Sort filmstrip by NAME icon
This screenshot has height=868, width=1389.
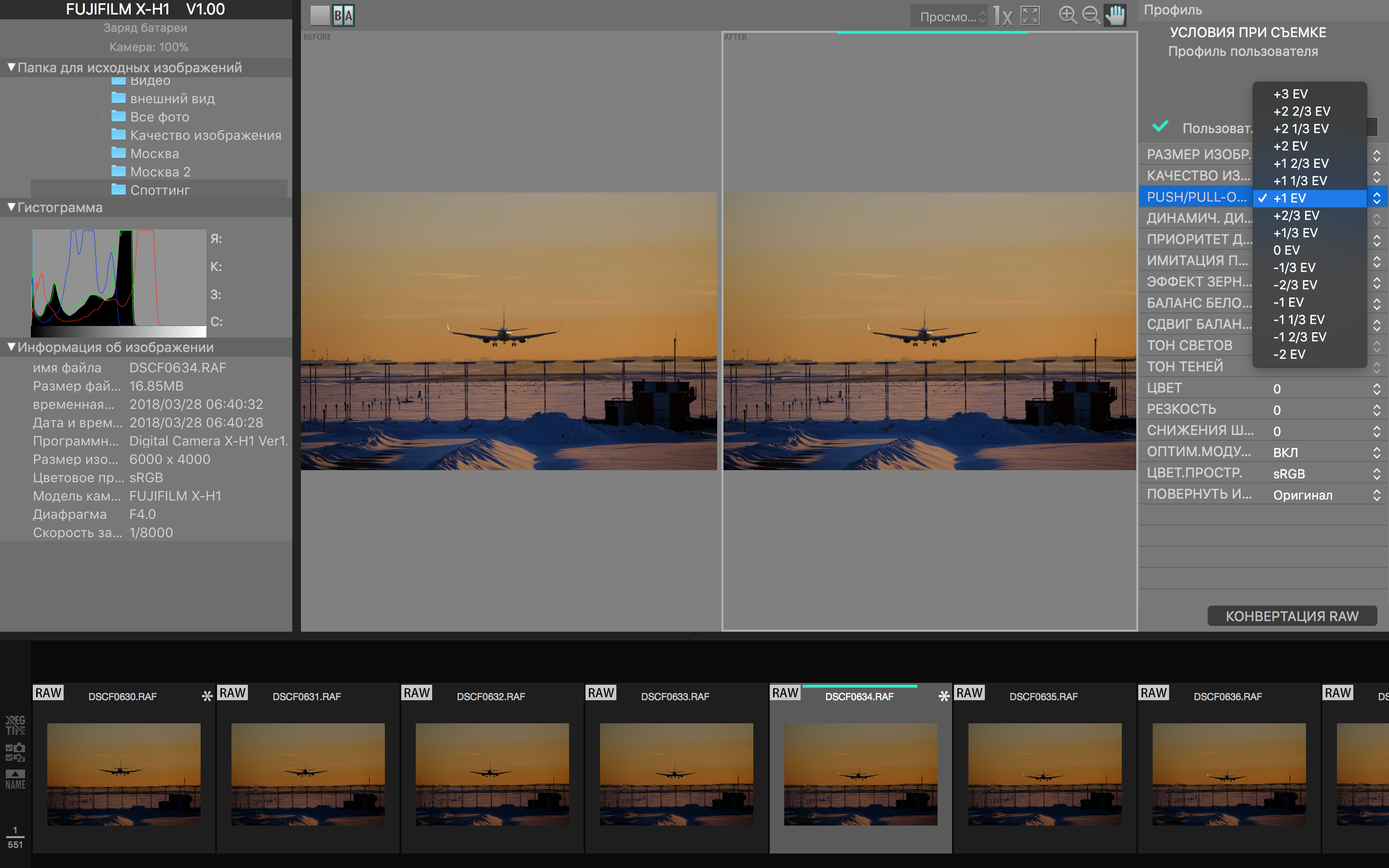tap(15, 780)
